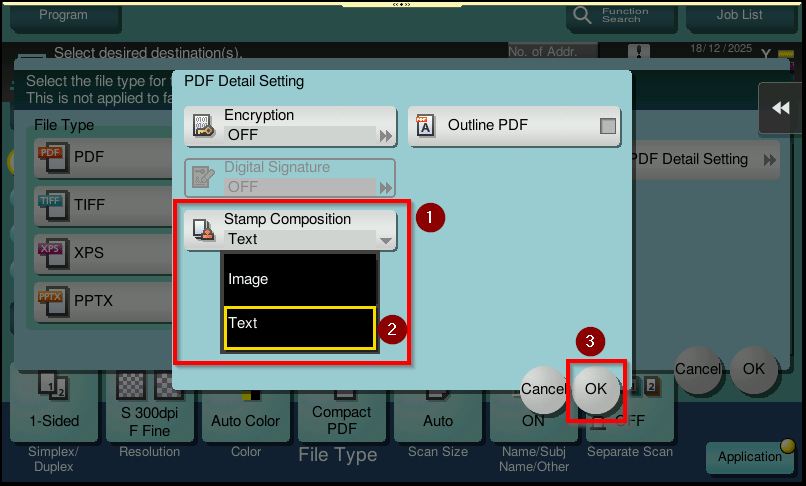This screenshot has width=806, height=486.
Task: Enable the Outline PDF checkbox
Action: point(607,126)
